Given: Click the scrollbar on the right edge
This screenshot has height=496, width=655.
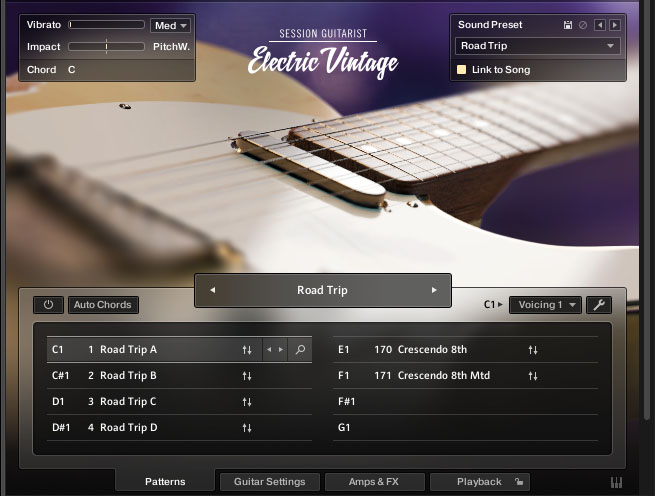Looking at the screenshot, I should [x=646, y=209].
